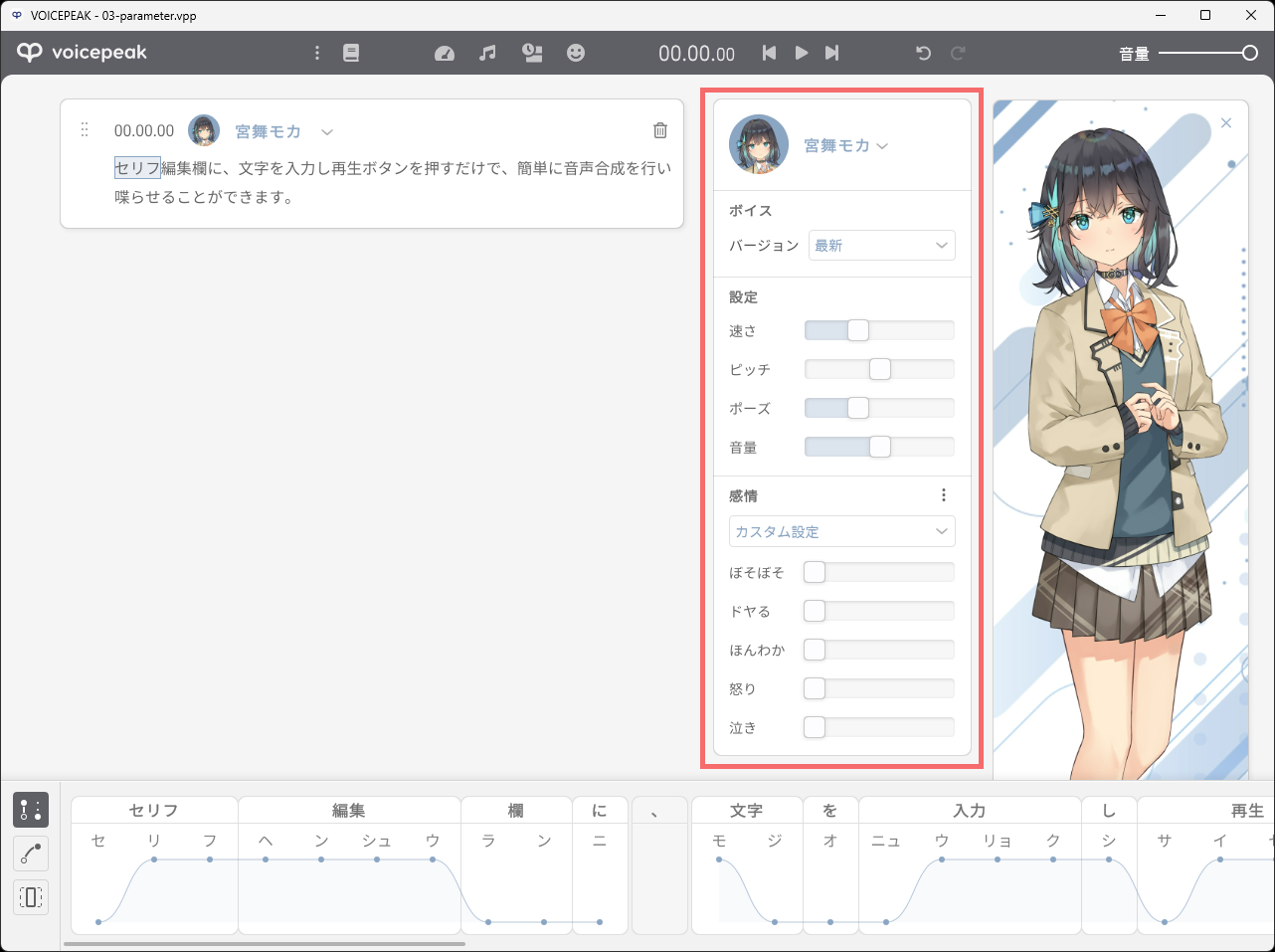Select the pitch curve edit tool
The width and height of the screenshot is (1275, 952).
tap(31, 854)
